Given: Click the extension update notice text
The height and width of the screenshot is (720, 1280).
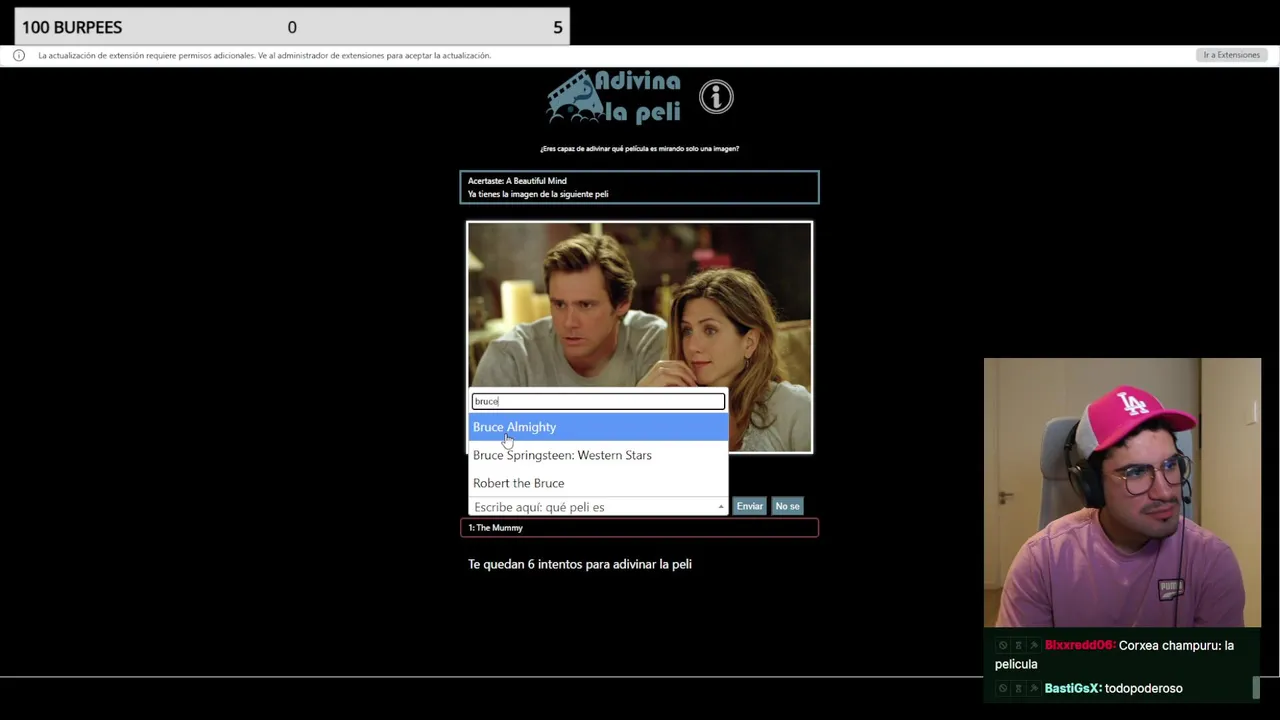Looking at the screenshot, I should [264, 56].
